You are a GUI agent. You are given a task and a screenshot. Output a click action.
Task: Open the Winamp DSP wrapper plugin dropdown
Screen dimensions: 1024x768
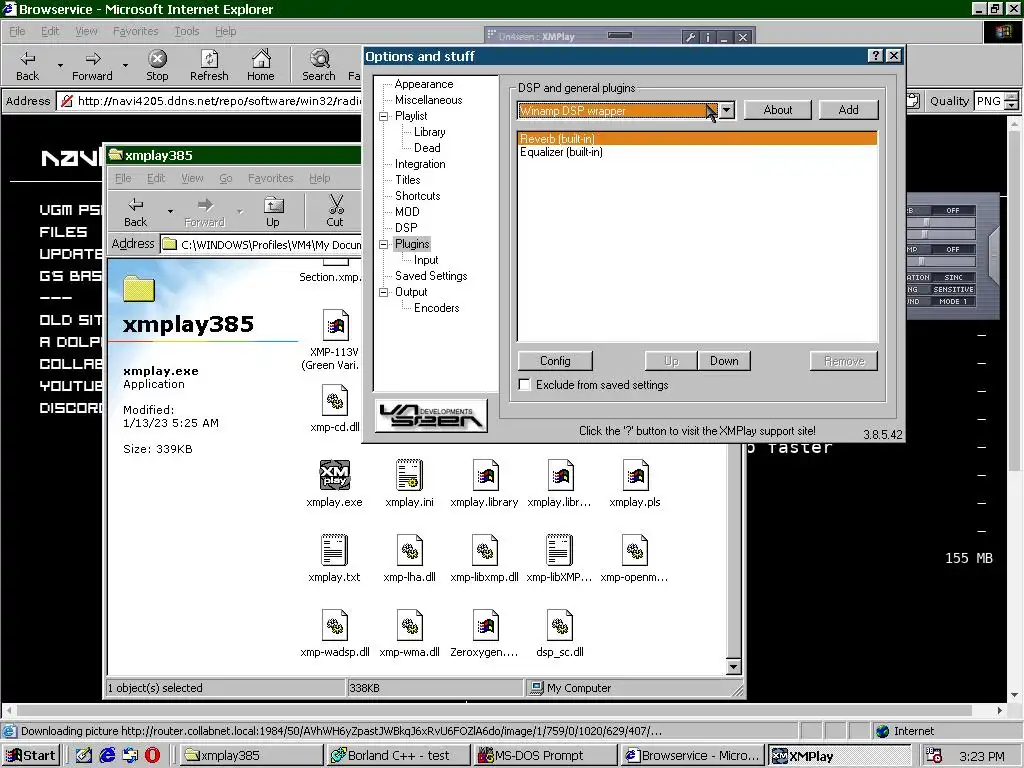(727, 110)
